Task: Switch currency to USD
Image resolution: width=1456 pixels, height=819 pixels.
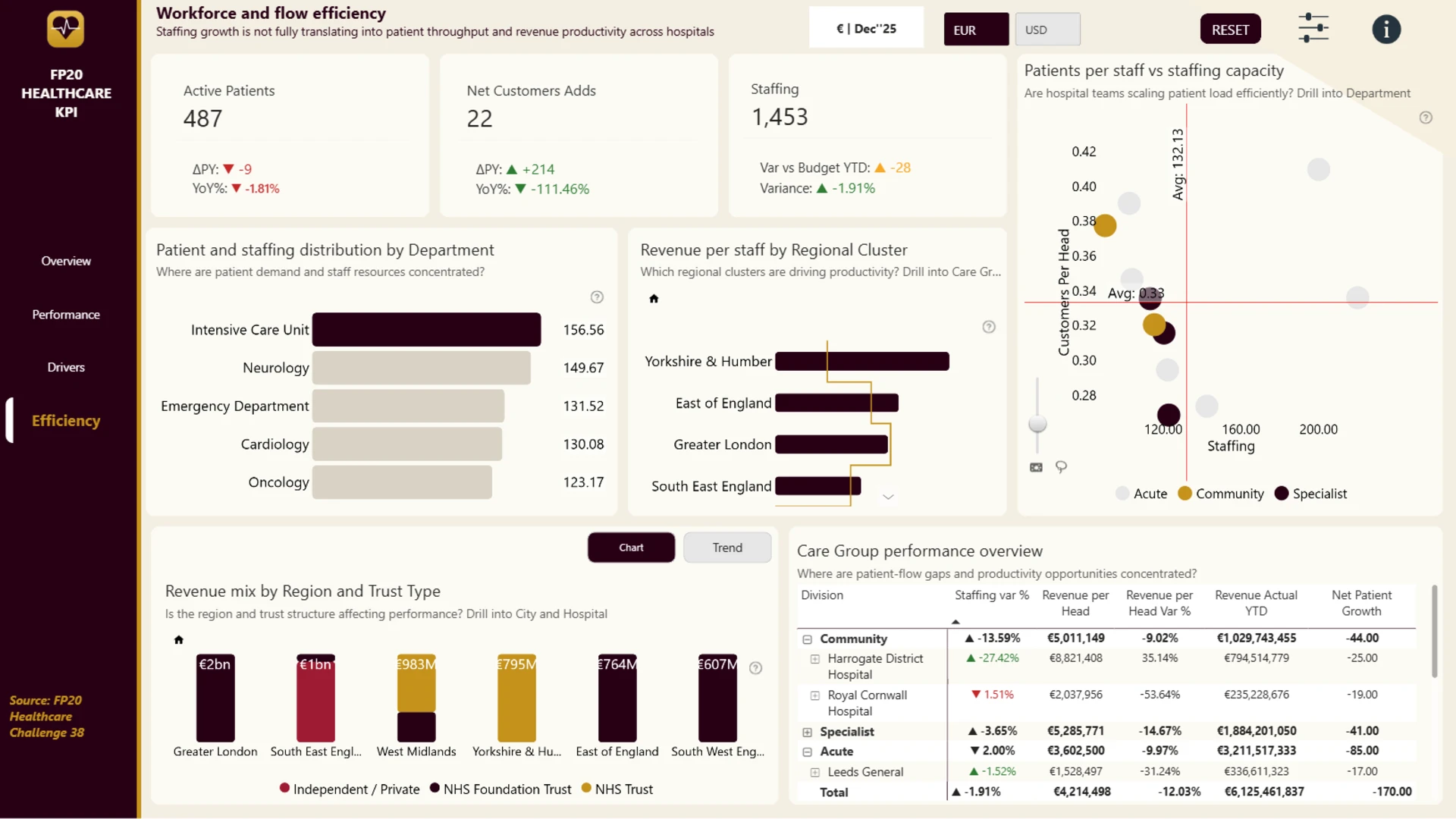Action: [1047, 30]
